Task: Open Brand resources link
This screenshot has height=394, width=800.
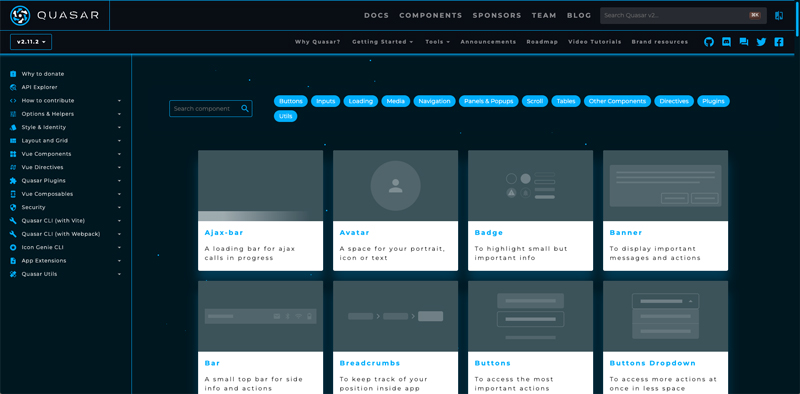Action: coord(660,42)
